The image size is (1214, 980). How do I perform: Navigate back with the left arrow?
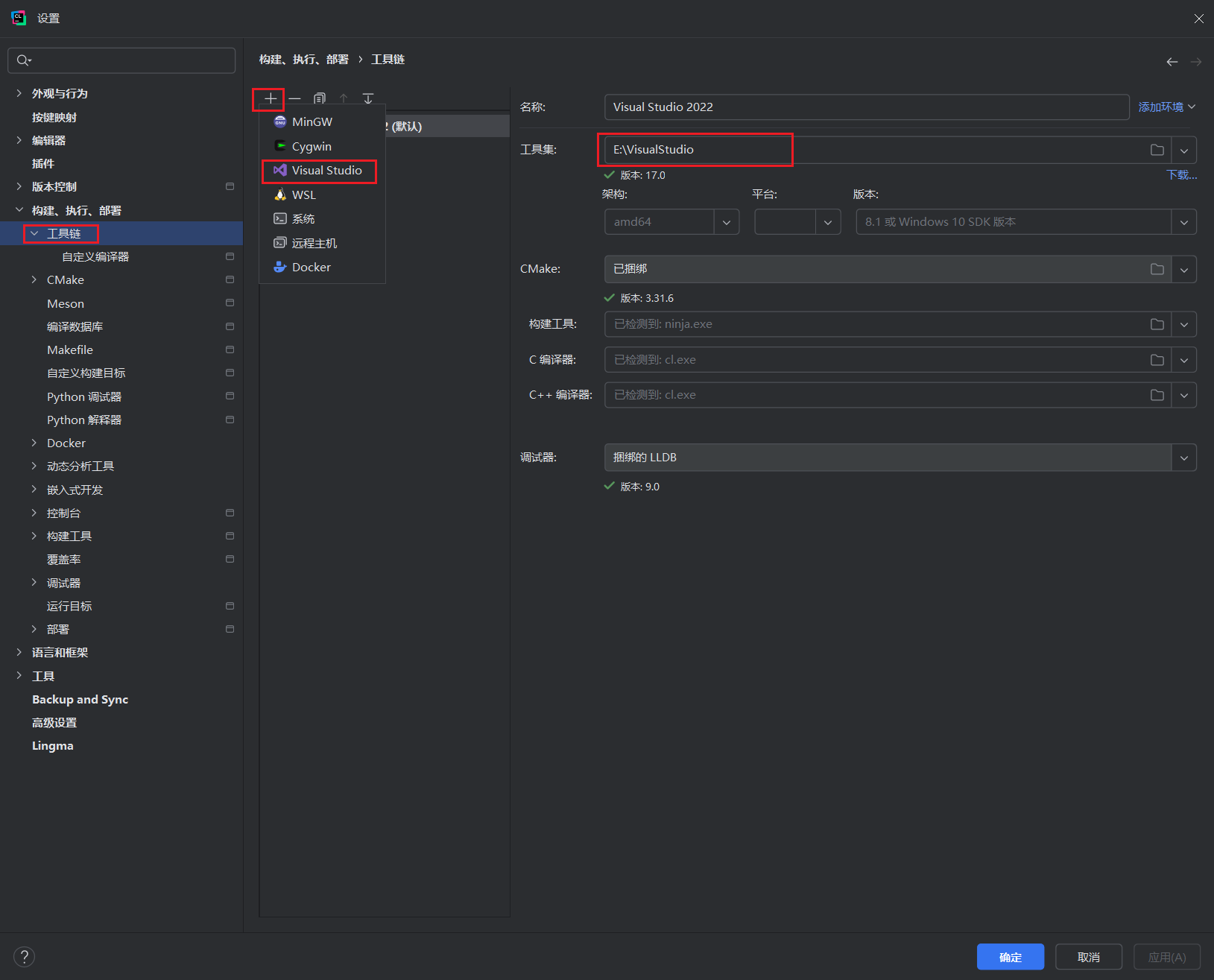tap(1172, 62)
